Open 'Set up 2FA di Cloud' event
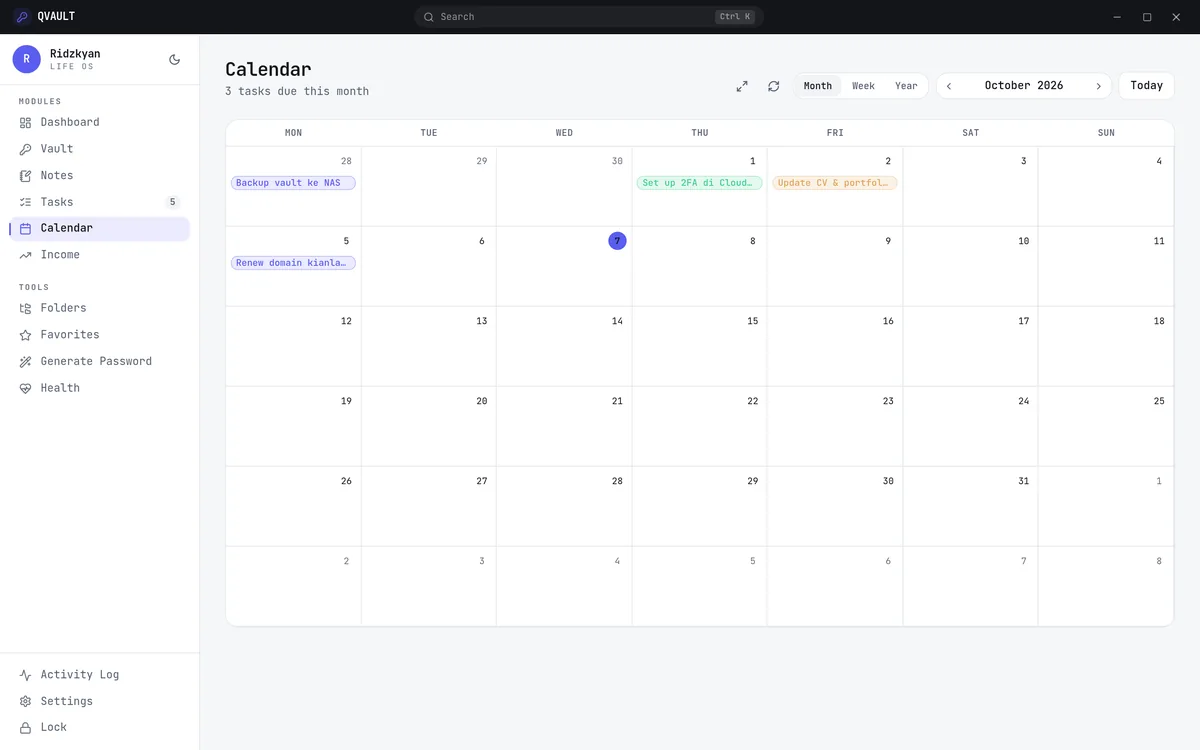The height and width of the screenshot is (750, 1200). click(700, 183)
